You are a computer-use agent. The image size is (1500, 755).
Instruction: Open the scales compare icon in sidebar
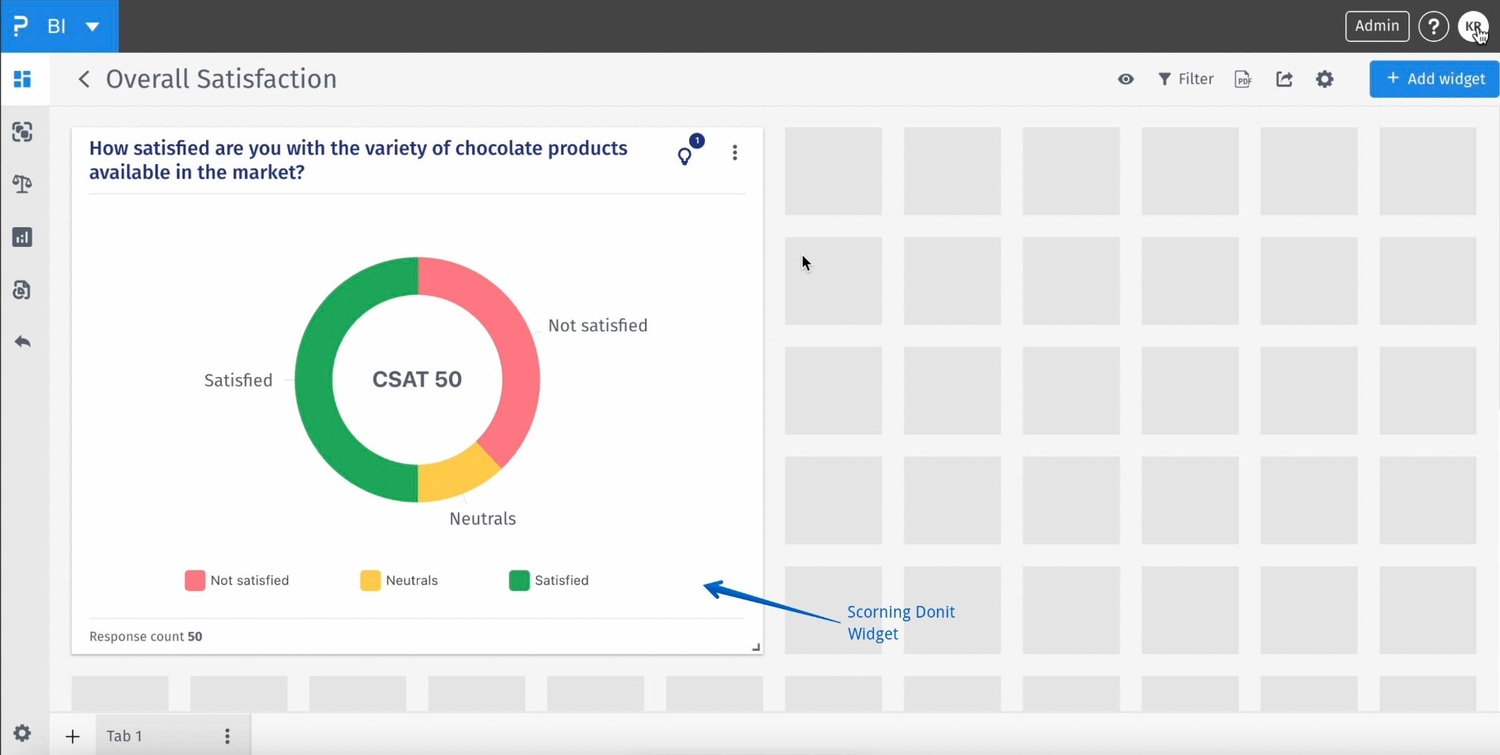tap(22, 184)
